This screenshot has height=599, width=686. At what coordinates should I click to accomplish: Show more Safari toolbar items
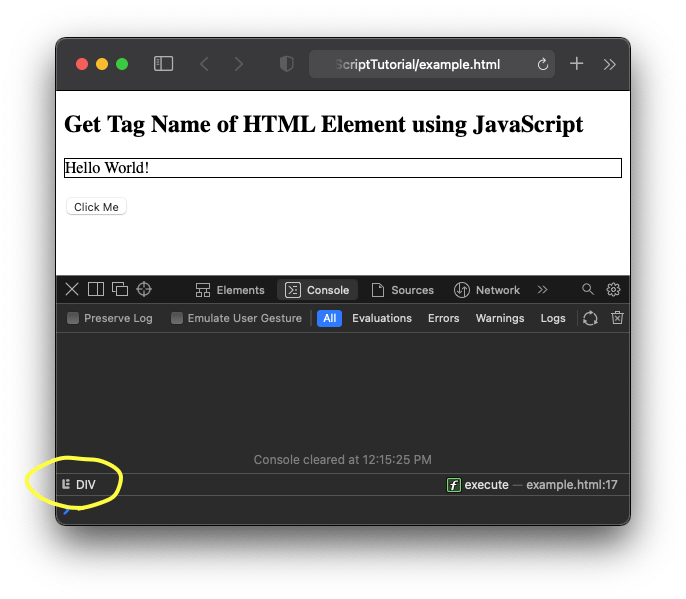pos(609,64)
